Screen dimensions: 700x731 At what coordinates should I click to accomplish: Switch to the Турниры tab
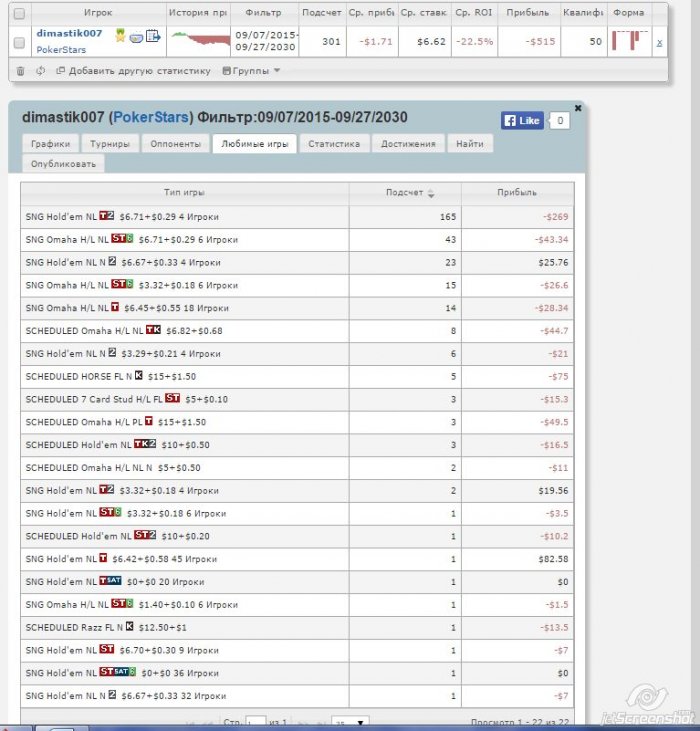(110, 144)
